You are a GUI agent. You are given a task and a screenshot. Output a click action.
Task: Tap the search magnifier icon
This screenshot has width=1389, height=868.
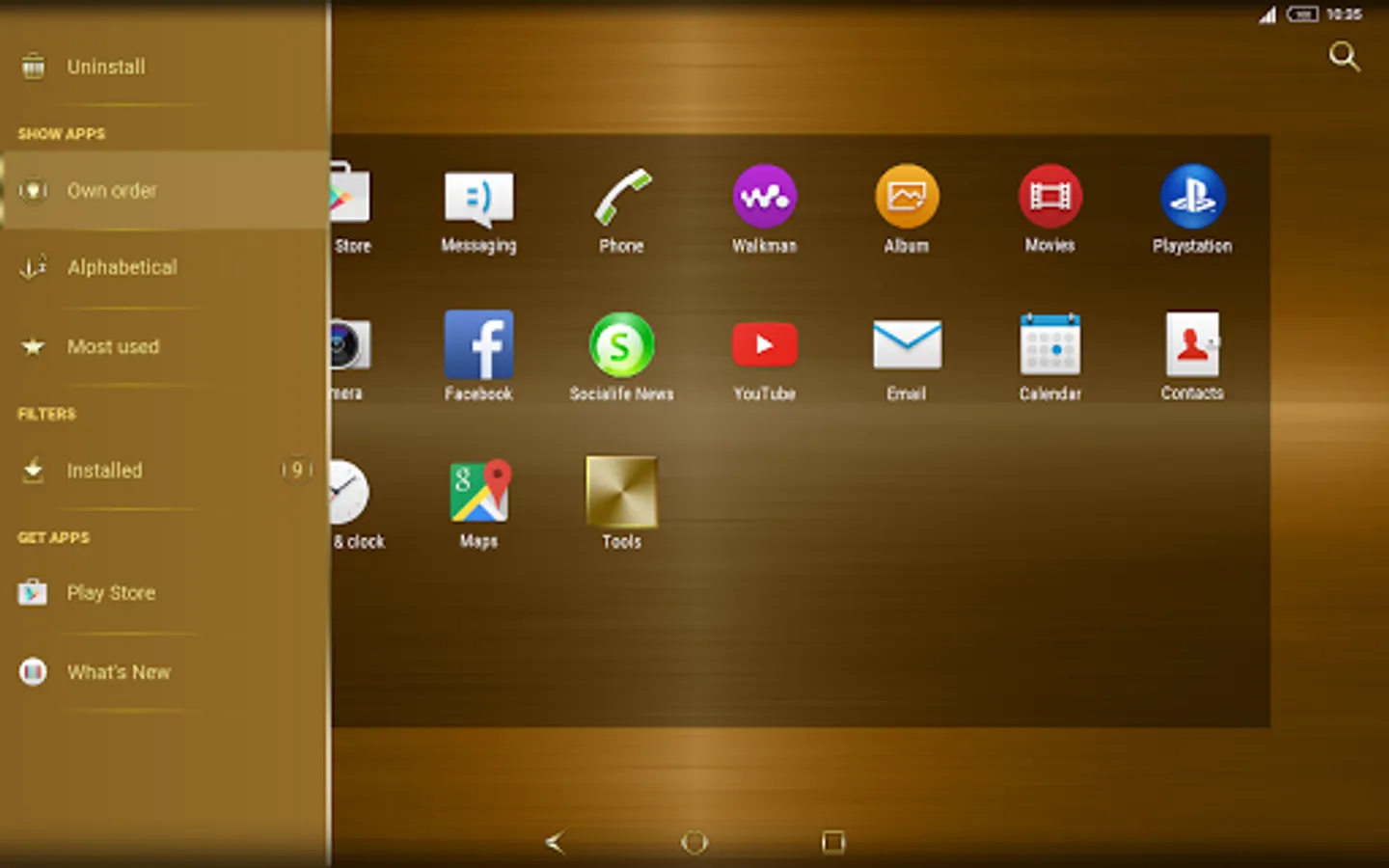(x=1344, y=56)
